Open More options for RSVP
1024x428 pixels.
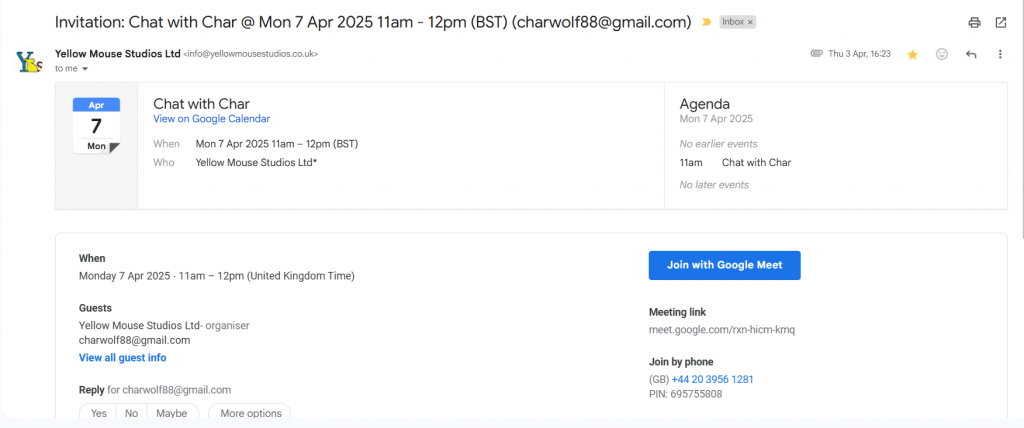coord(251,414)
